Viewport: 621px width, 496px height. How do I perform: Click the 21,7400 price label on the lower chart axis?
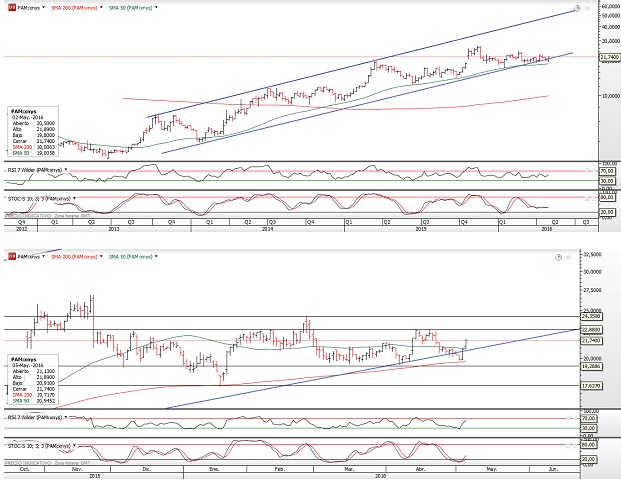591,341
